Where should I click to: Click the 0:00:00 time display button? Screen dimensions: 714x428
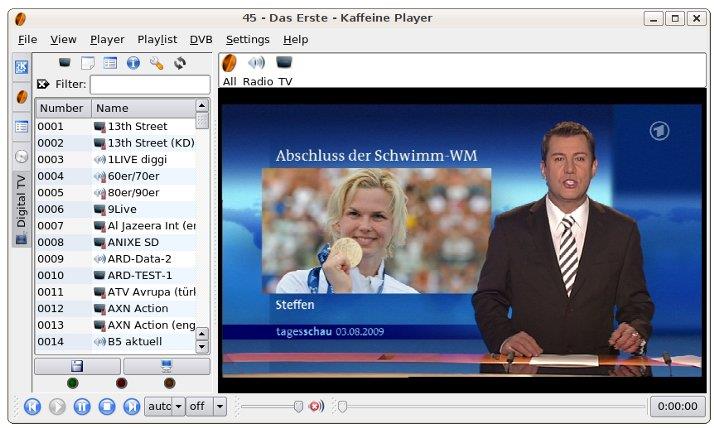[677, 406]
